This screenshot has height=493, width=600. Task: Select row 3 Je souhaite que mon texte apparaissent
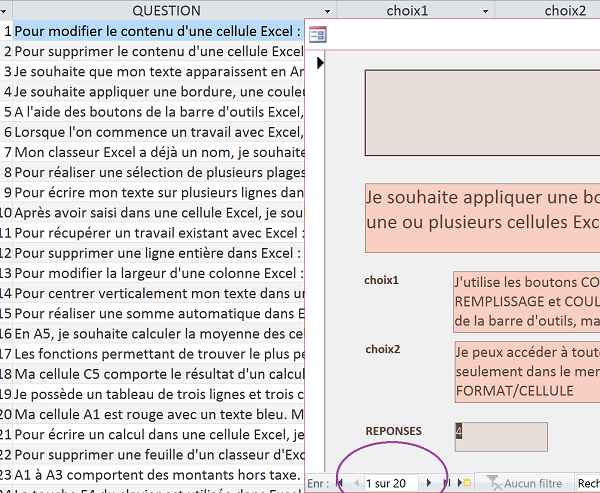[158, 72]
